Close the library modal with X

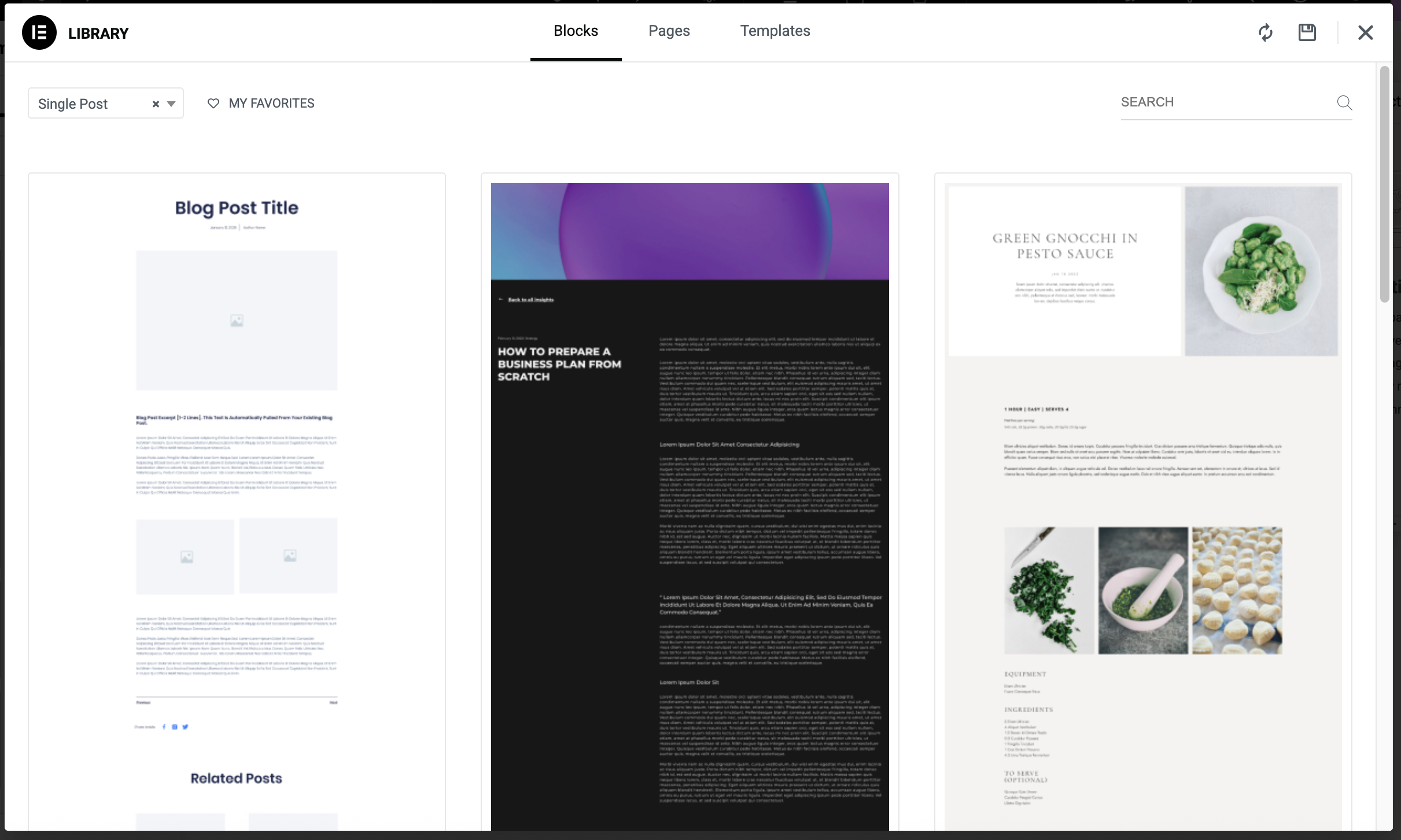(x=1365, y=32)
